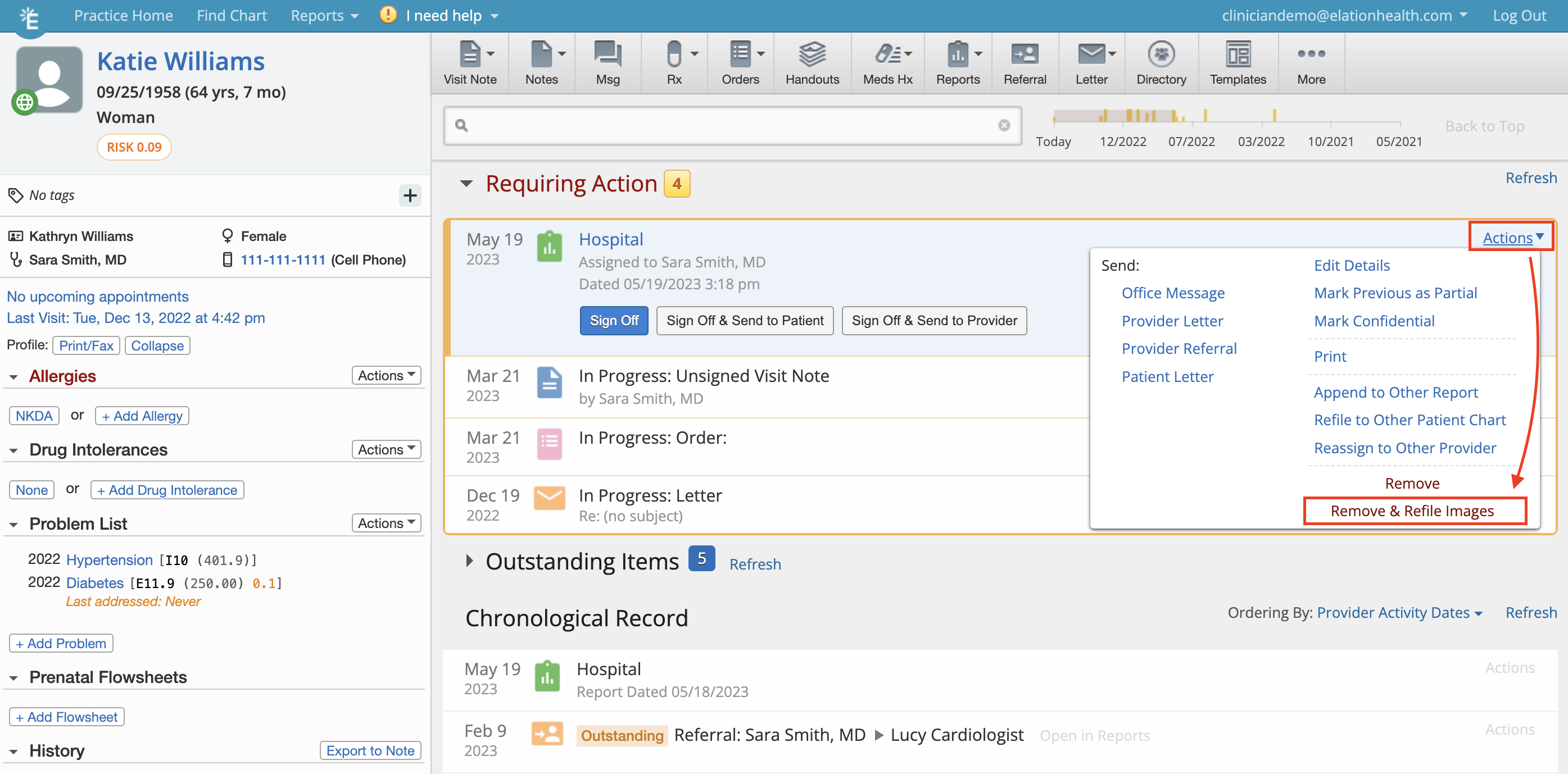Open the Msg messaging tool
Viewport: 1568px width, 774px height.
(x=608, y=61)
